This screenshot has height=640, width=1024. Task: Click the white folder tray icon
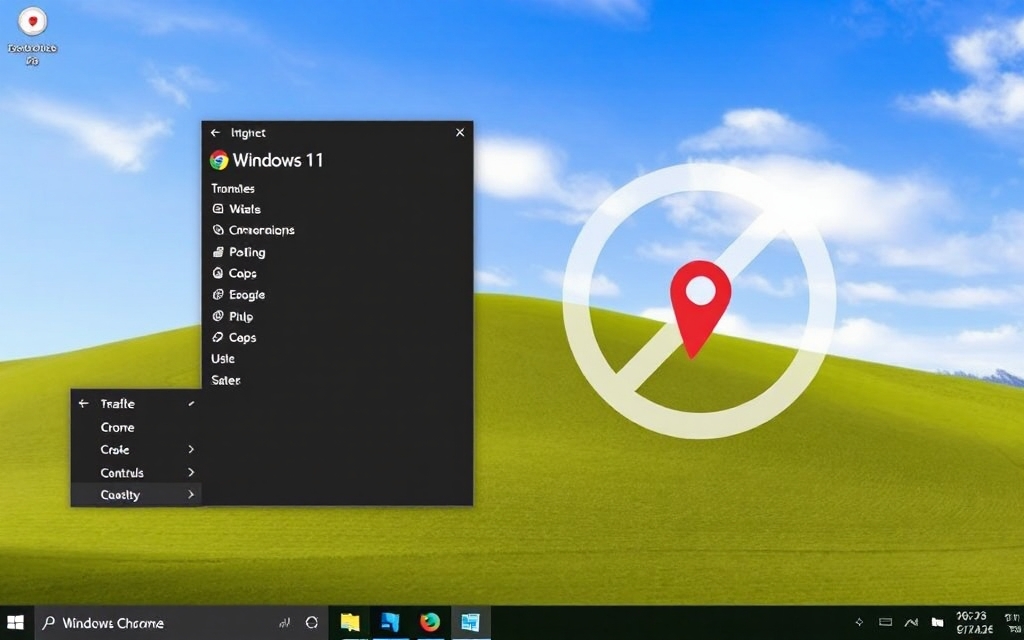[938, 622]
